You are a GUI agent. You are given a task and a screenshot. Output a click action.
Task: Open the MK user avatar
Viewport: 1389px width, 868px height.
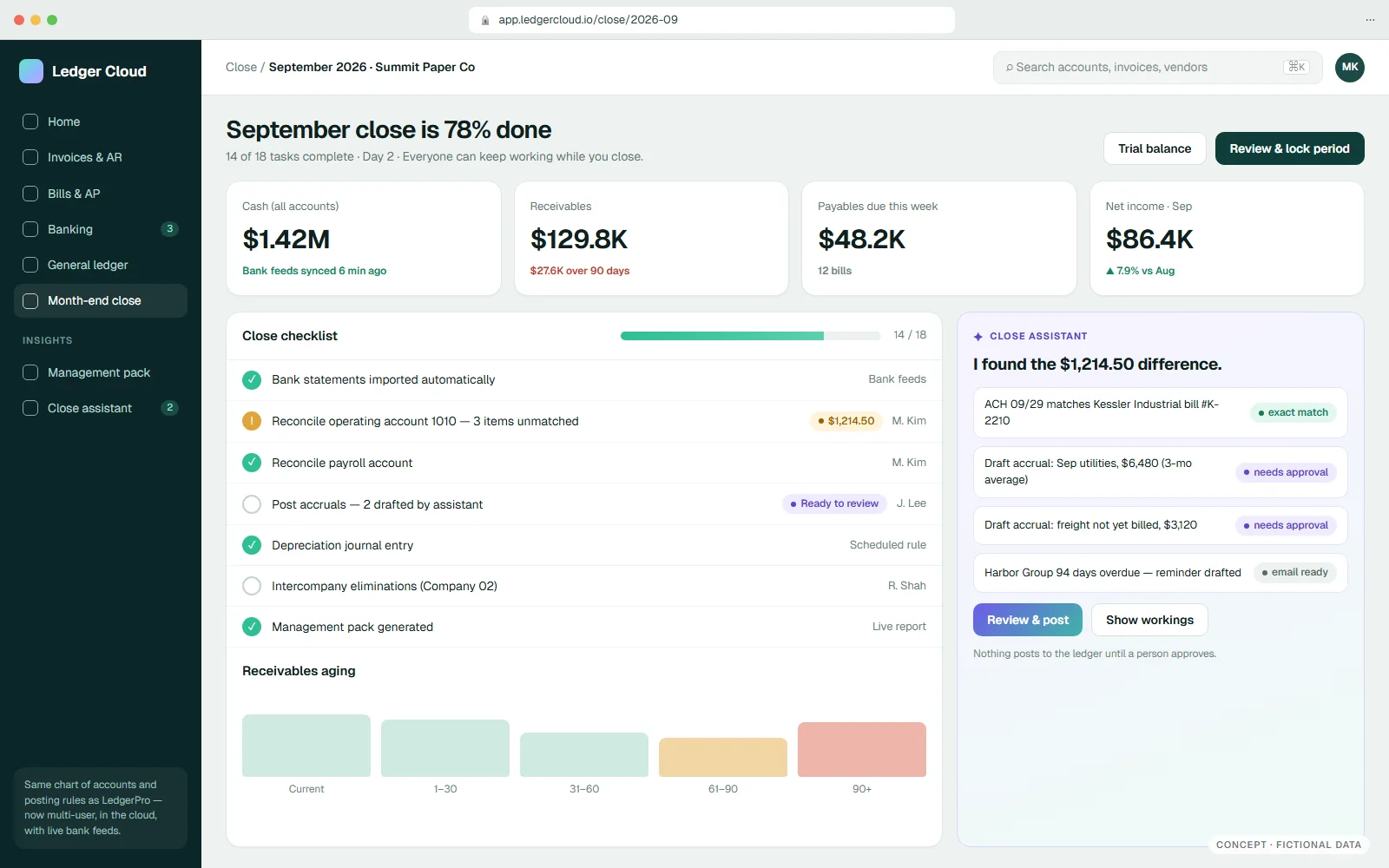pyautogui.click(x=1350, y=67)
